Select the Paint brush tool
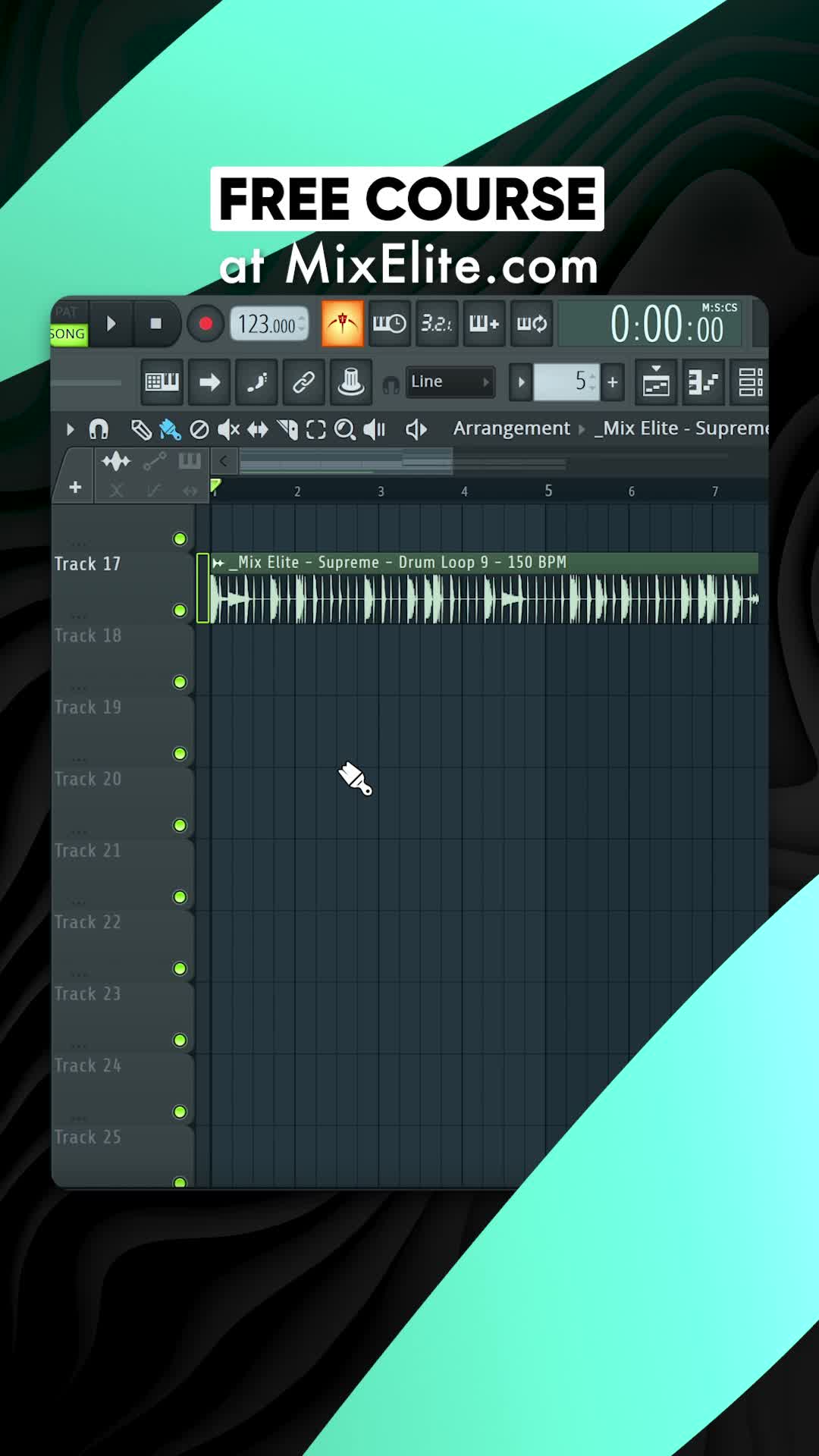This screenshot has height=1456, width=819. click(170, 430)
